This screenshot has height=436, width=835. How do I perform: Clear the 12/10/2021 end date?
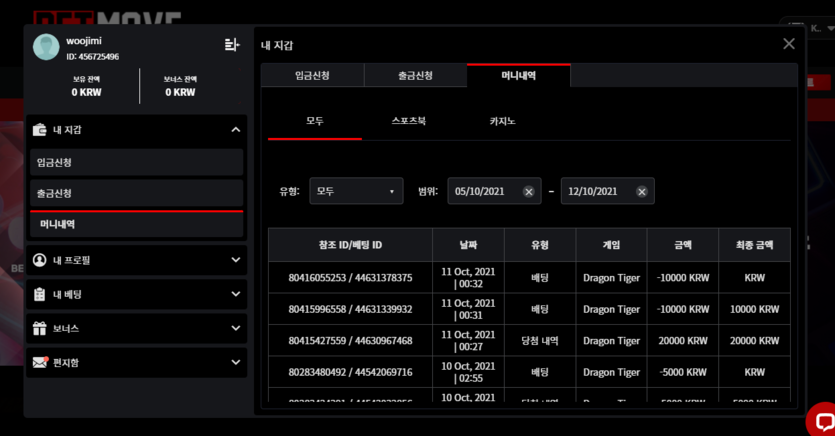click(x=642, y=192)
